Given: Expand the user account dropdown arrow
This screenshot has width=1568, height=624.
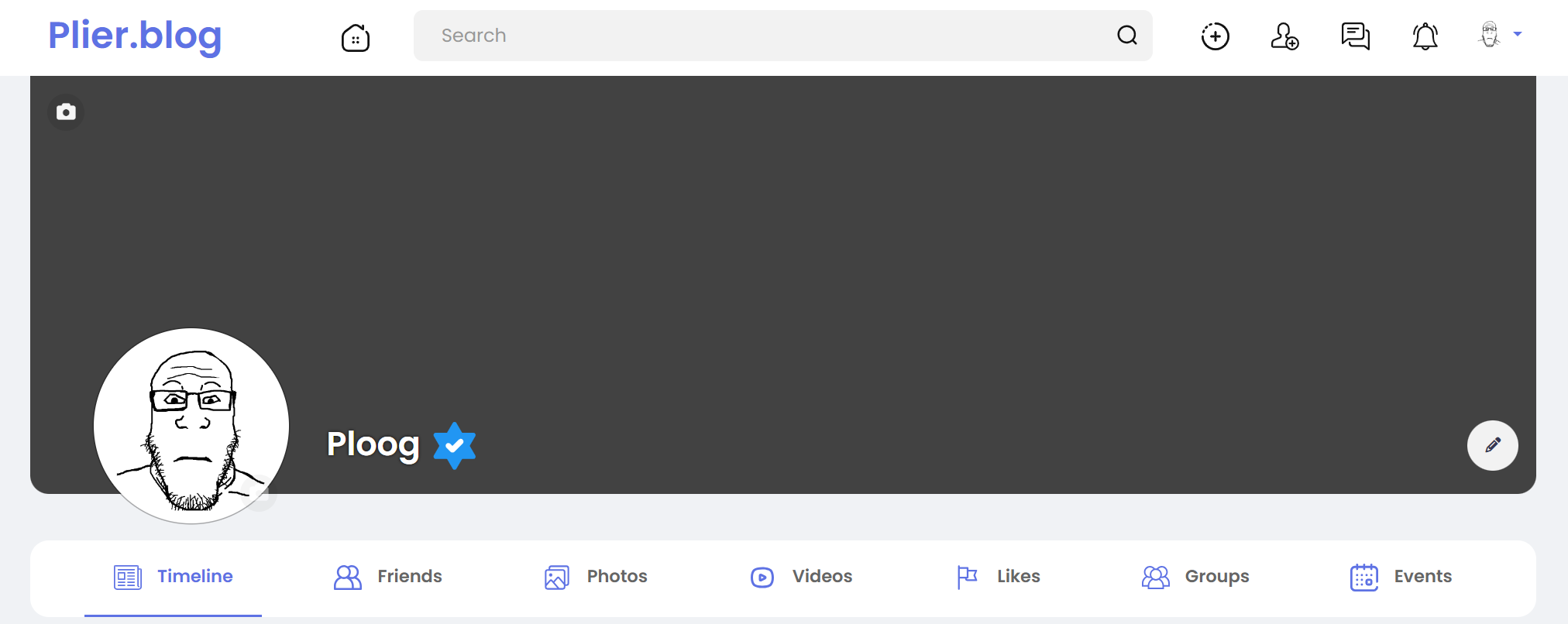Looking at the screenshot, I should click(x=1518, y=34).
